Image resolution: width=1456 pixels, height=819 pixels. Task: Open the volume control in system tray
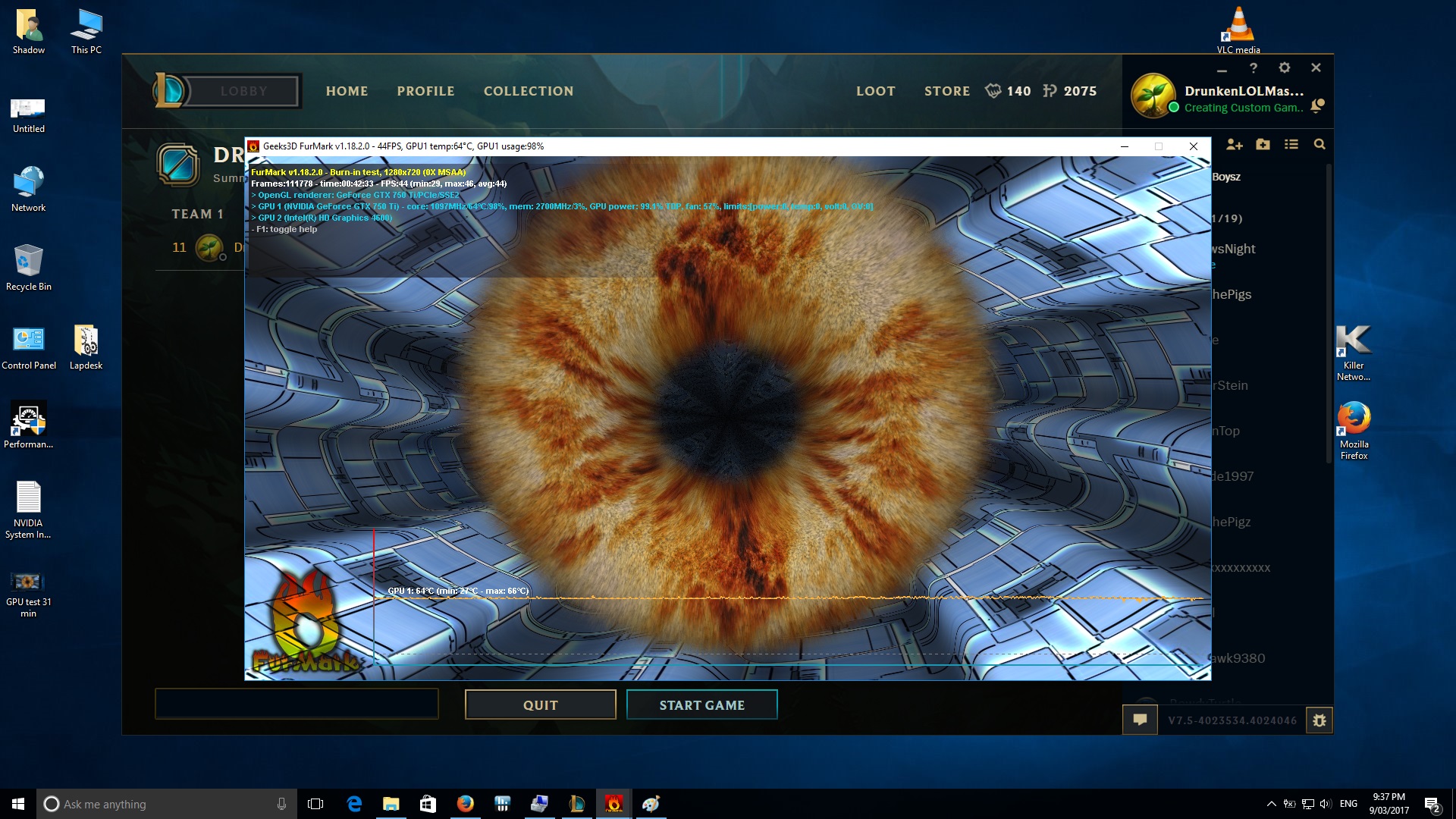pos(1326,804)
